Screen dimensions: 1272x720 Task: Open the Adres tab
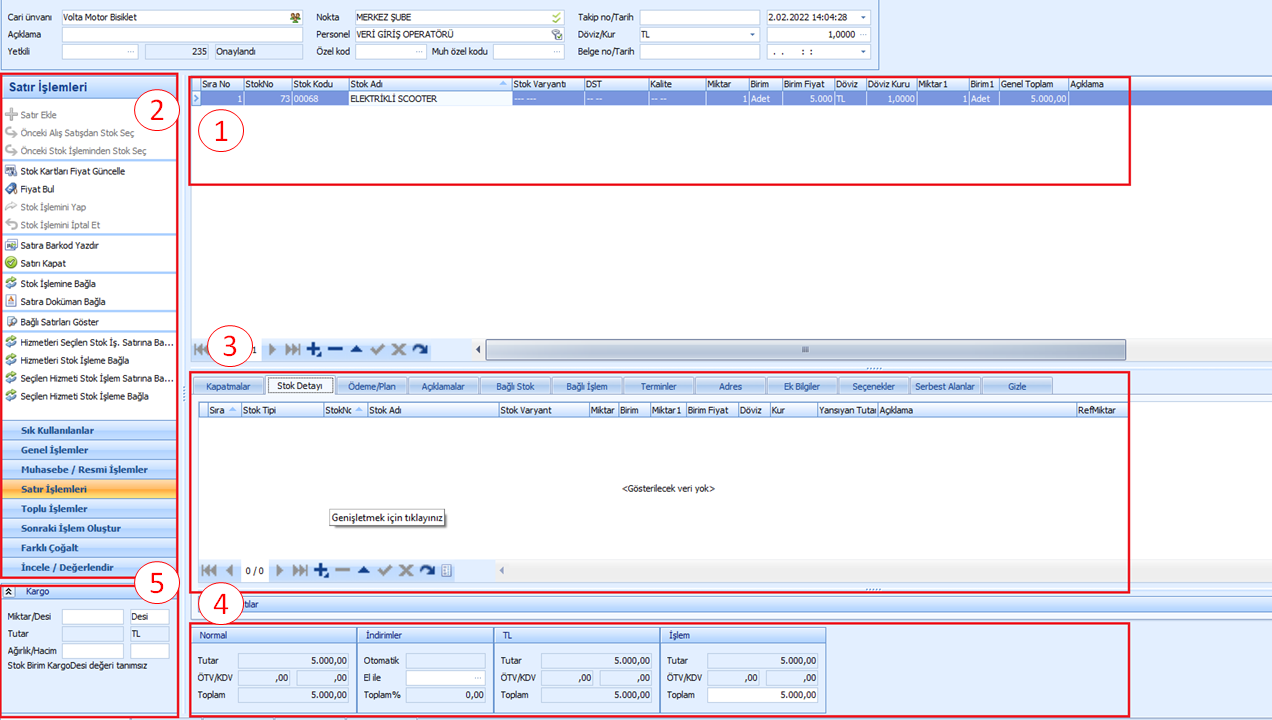[730, 386]
